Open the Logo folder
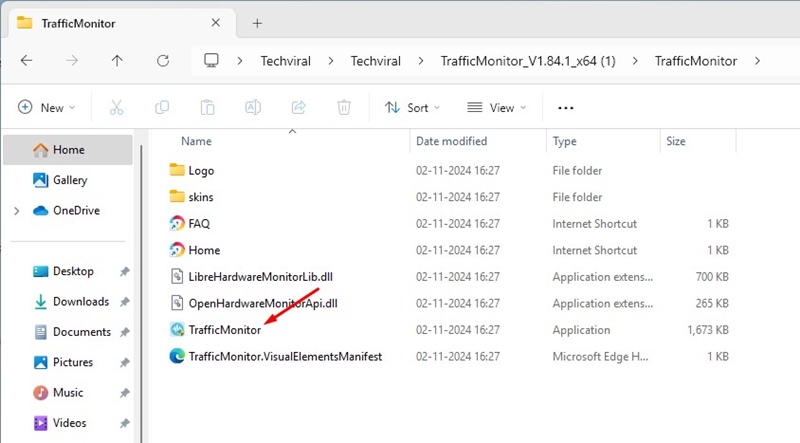This screenshot has height=443, width=800. (201, 171)
